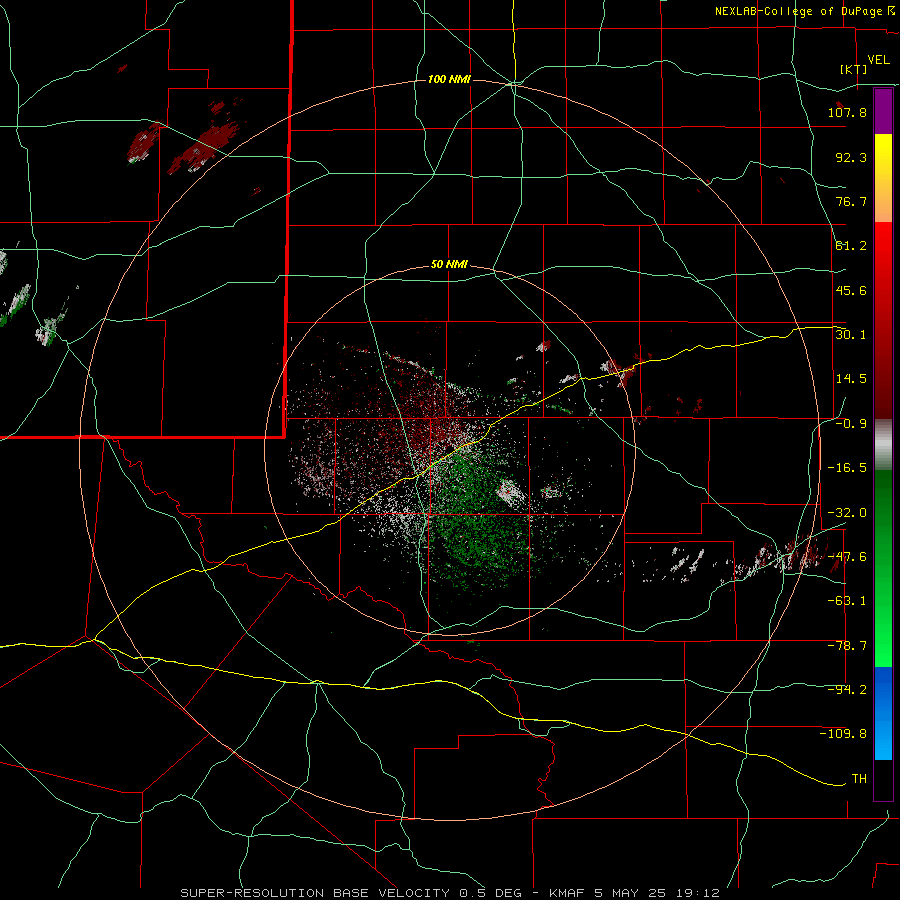Viewport: 900px width, 900px height.
Task: Select the -16.5 legend value
Action: tap(847, 468)
